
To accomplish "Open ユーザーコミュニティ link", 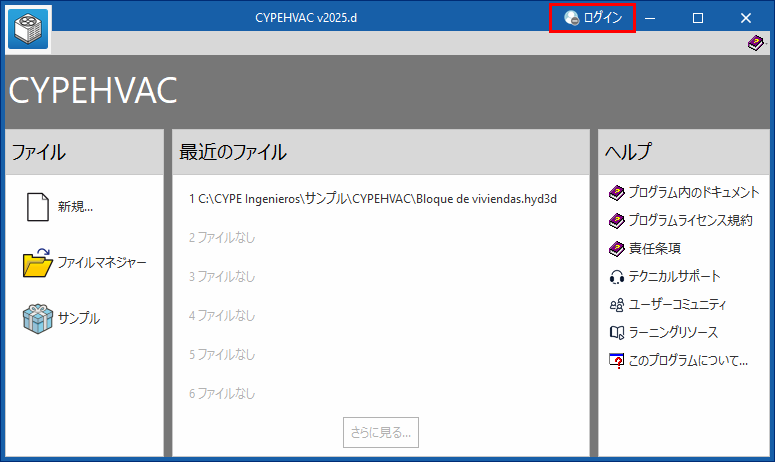I will (x=677, y=304).
